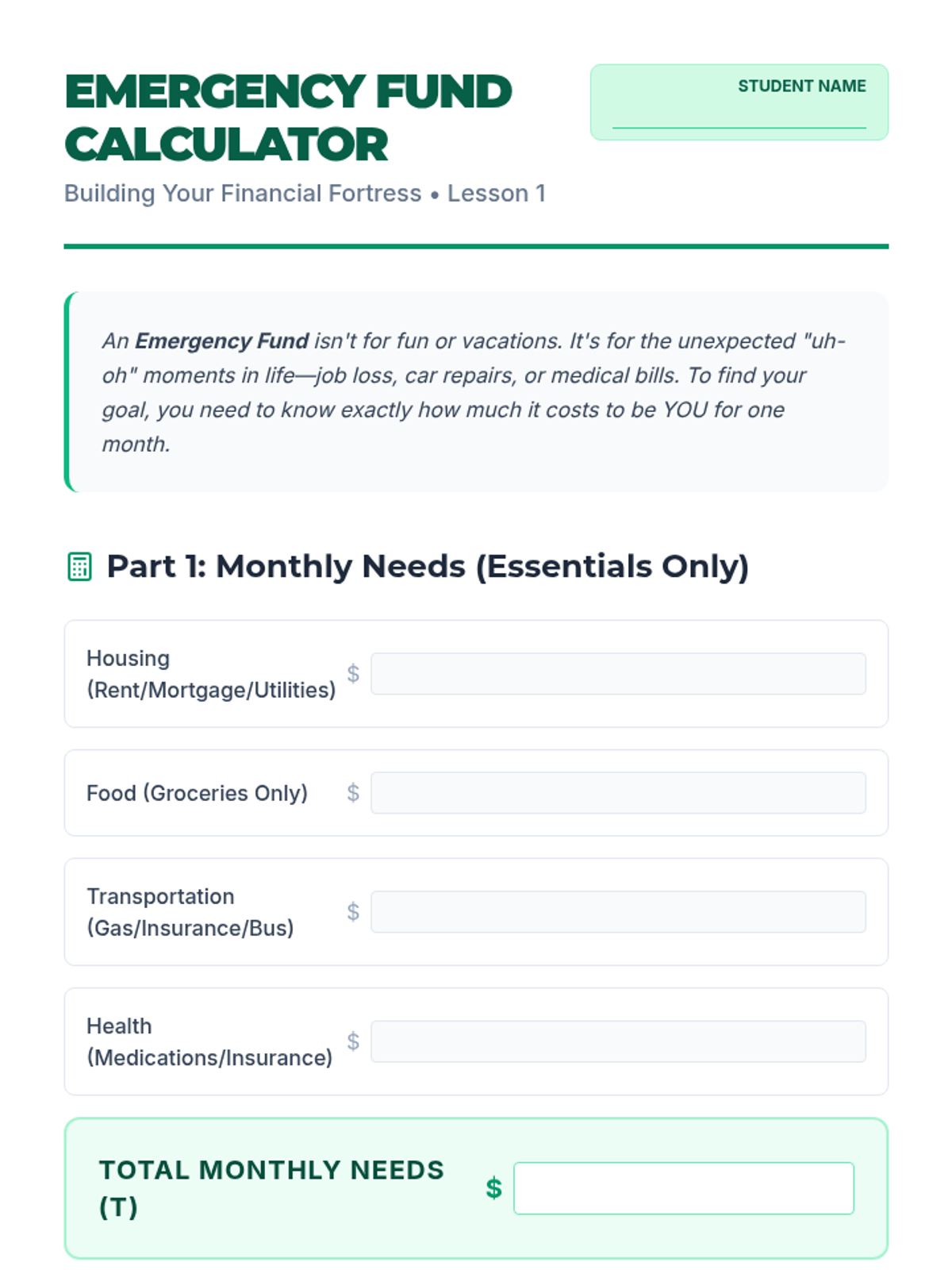Click the Emergency Fund Calculator title

tap(287, 117)
